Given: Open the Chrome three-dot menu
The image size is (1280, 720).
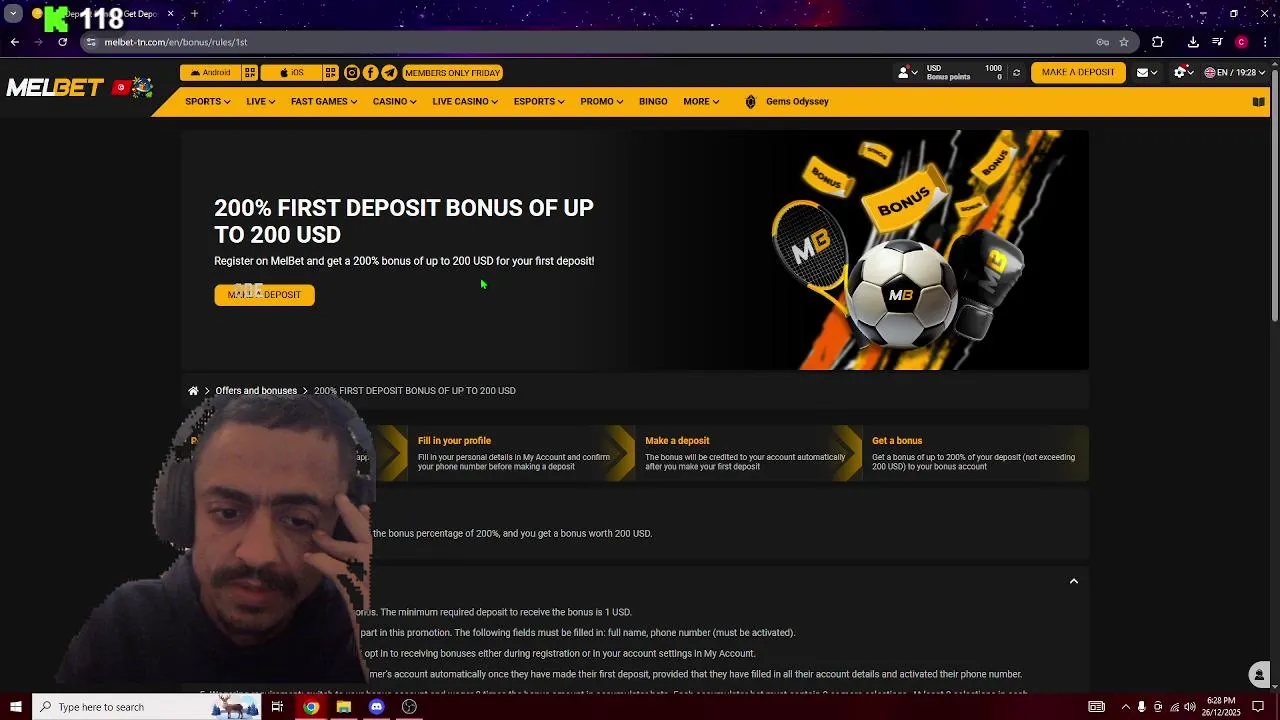Looking at the screenshot, I should [x=1265, y=42].
